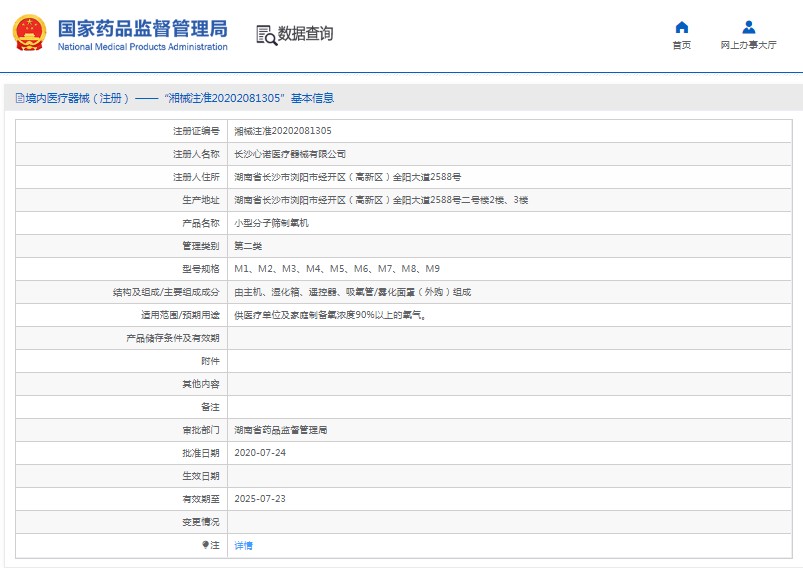Click the home house icon
This screenshot has width=803, height=568.
681,27
